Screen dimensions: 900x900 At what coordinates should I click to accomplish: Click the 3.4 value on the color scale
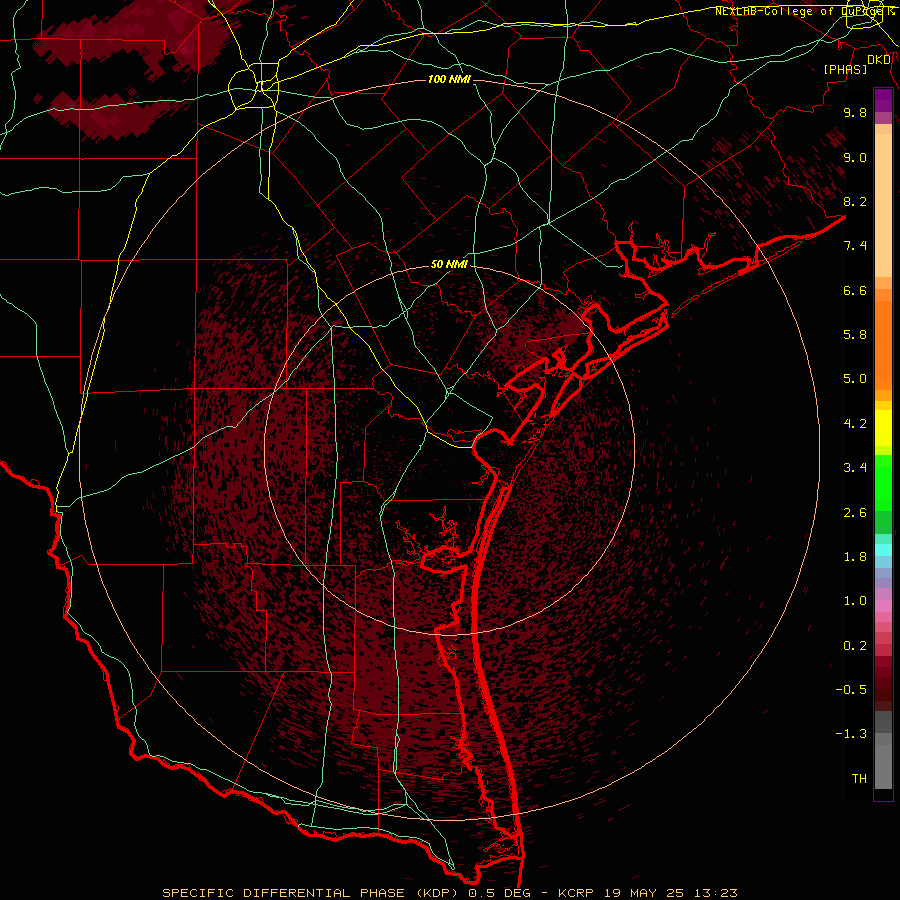click(855, 468)
